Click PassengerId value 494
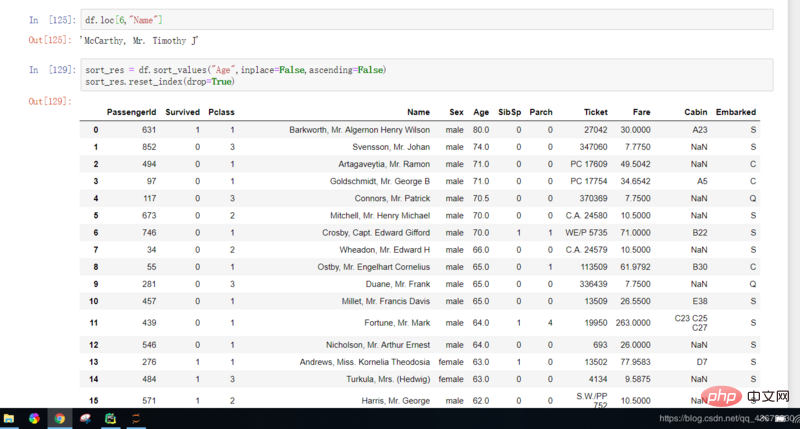The height and width of the screenshot is (429, 800). coord(149,164)
